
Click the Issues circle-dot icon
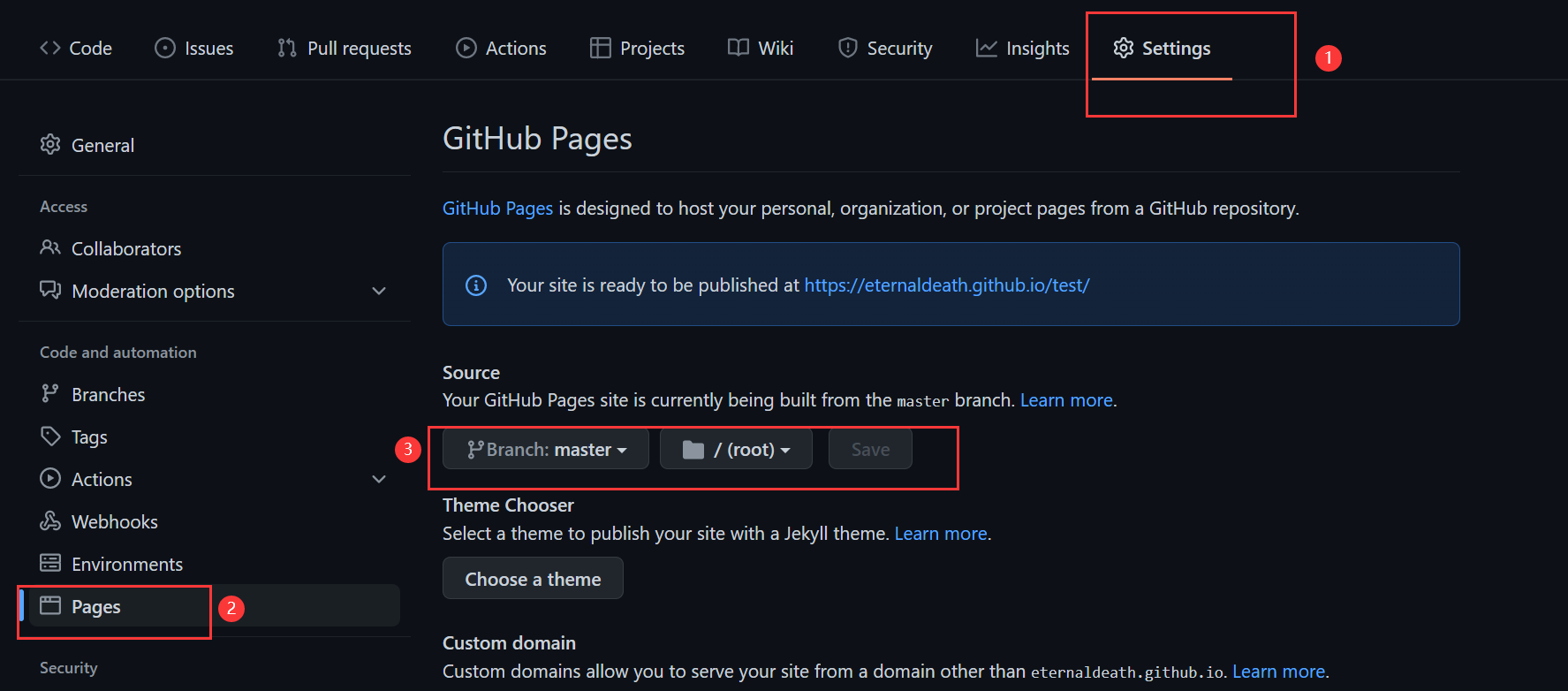(165, 48)
